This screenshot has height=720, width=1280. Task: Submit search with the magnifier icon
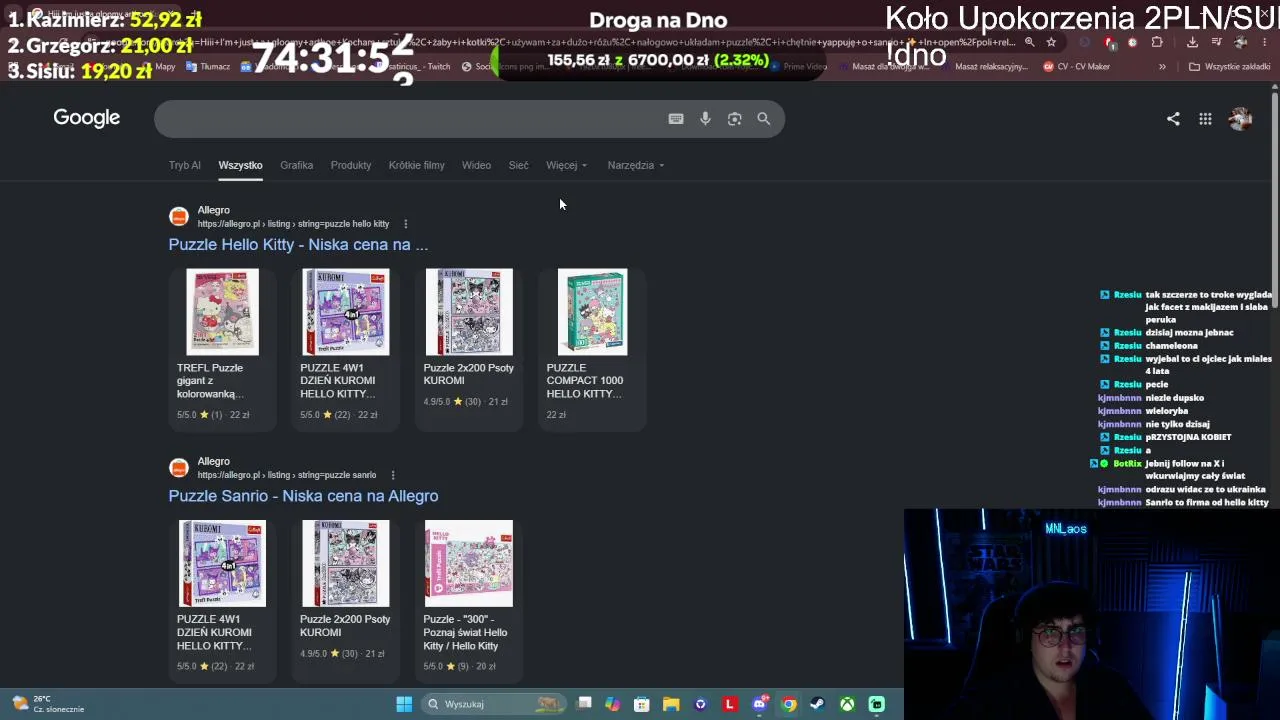click(x=764, y=119)
